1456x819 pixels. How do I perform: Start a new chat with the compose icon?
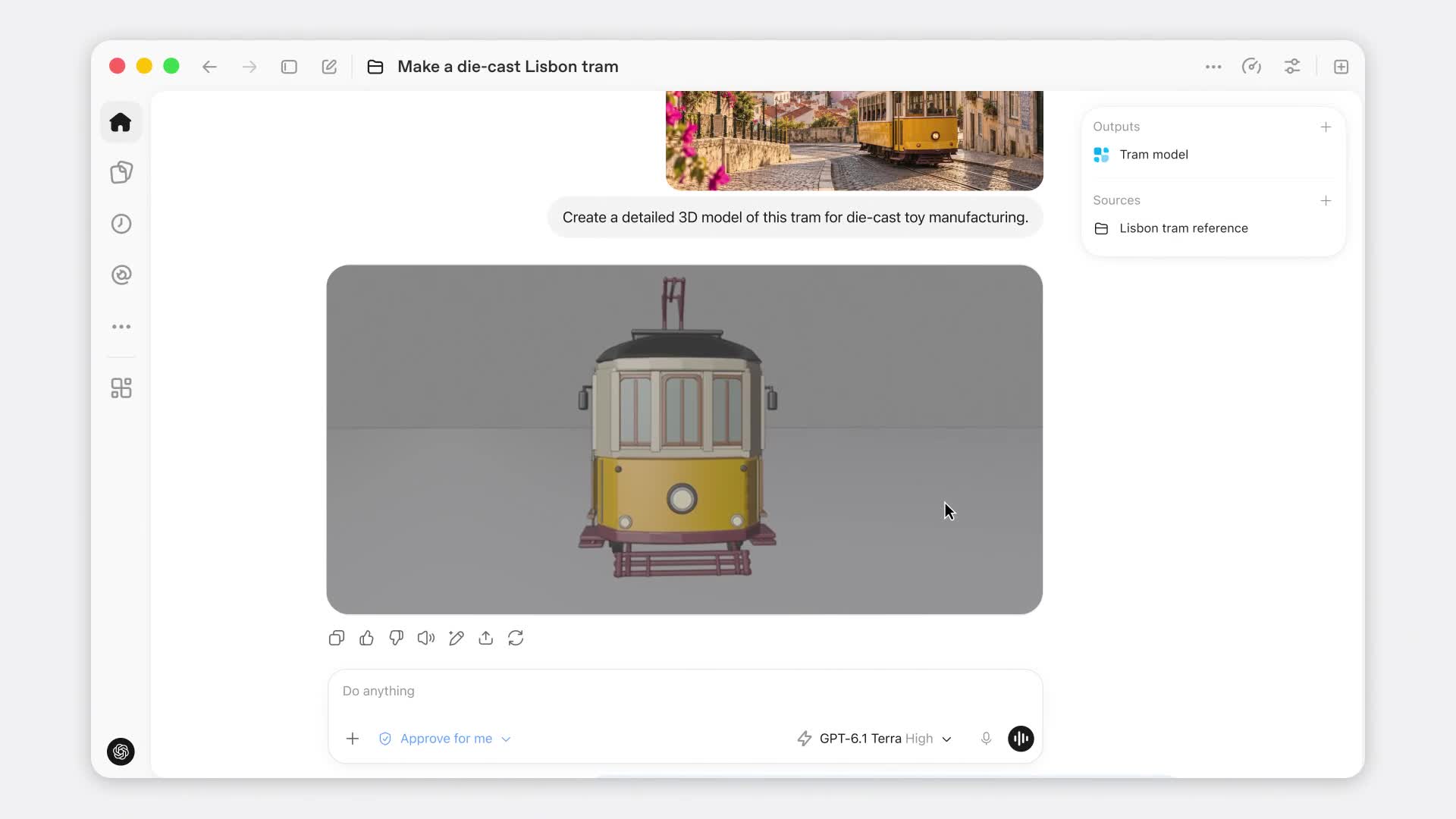click(x=329, y=67)
